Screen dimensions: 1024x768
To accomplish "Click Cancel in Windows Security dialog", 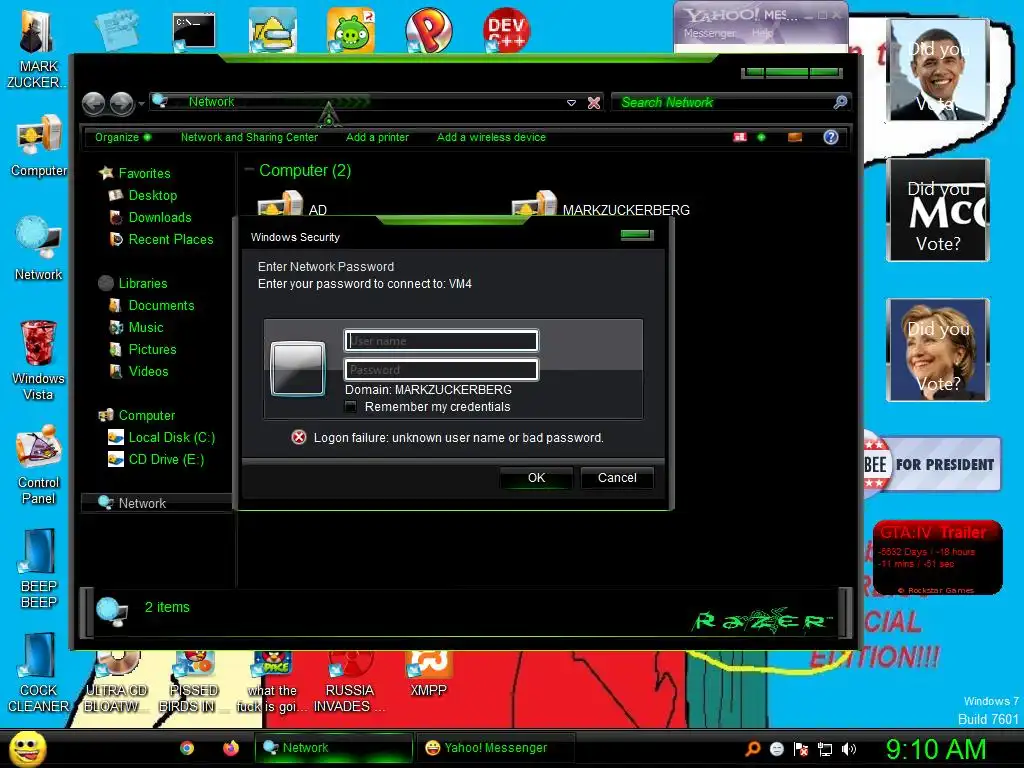I will pos(617,478).
